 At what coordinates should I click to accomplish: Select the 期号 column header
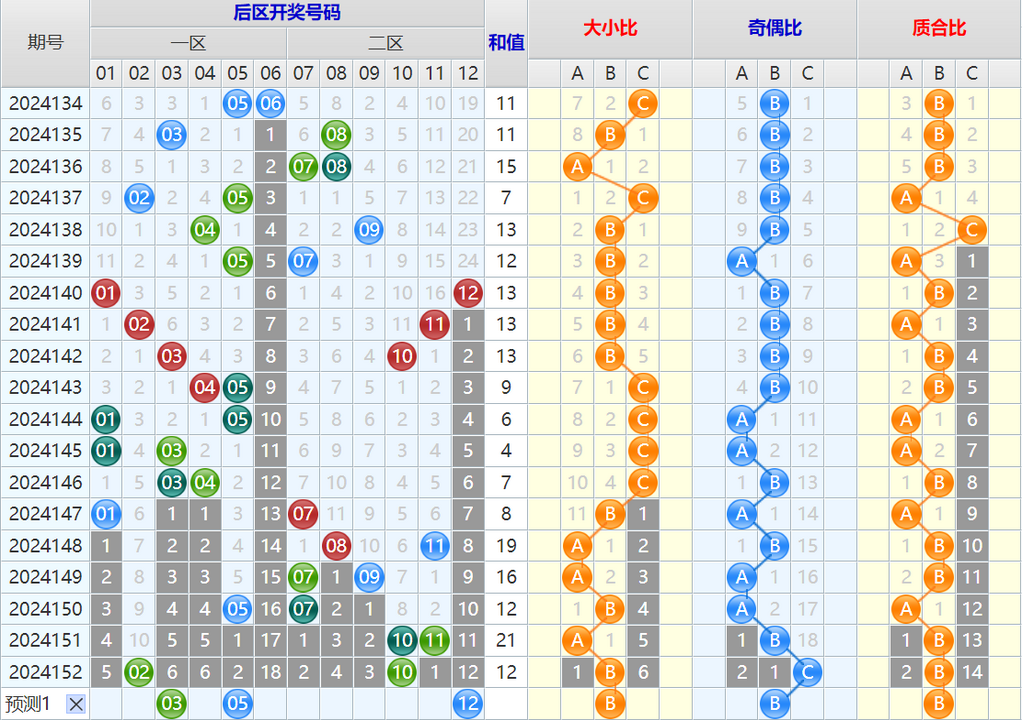tap(45, 43)
